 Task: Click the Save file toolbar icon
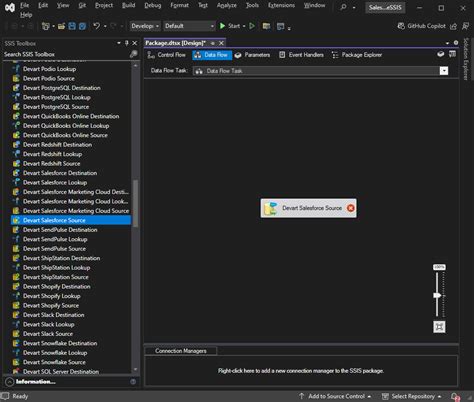coord(72,26)
